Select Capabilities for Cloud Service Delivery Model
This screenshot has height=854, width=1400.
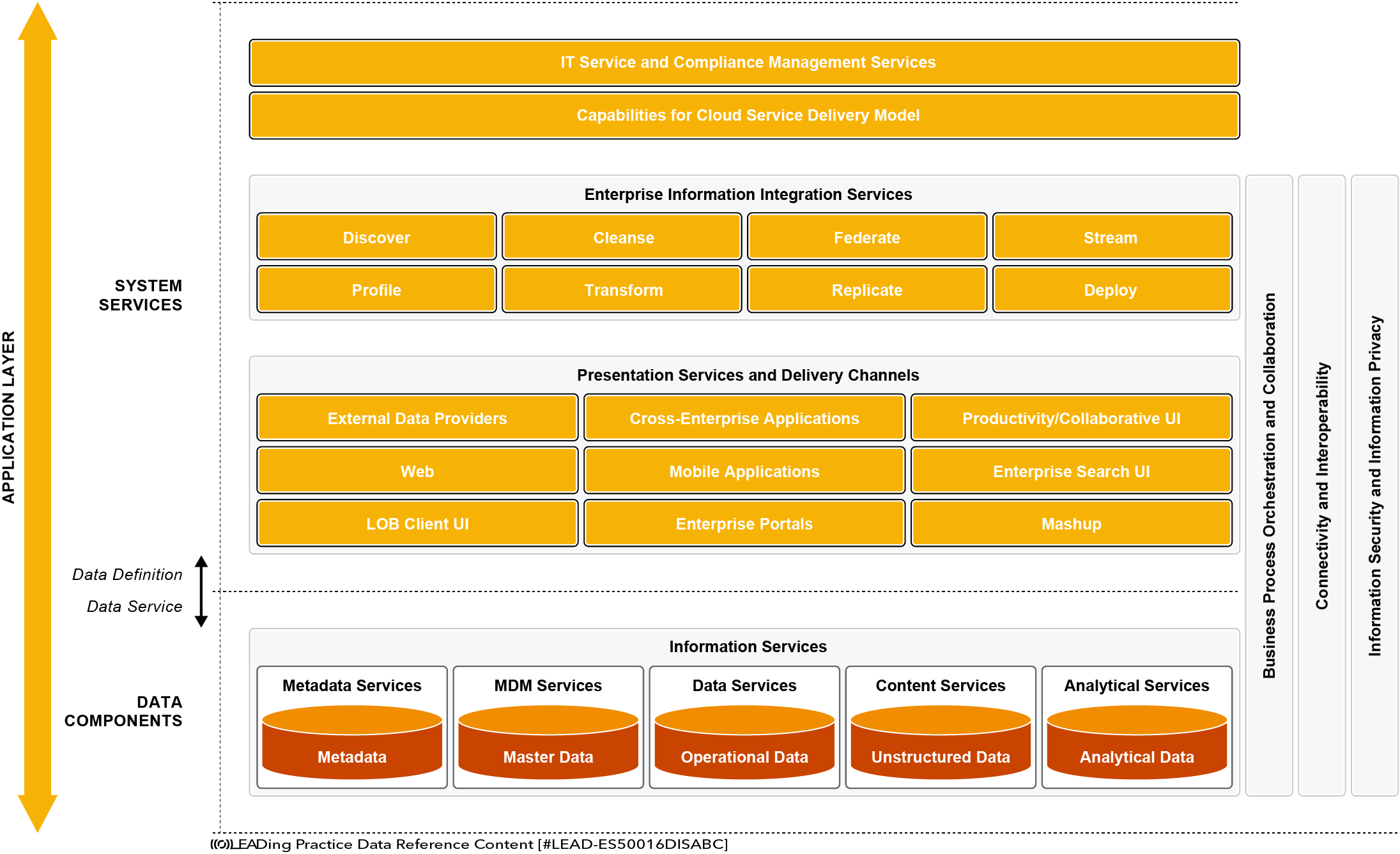click(744, 116)
